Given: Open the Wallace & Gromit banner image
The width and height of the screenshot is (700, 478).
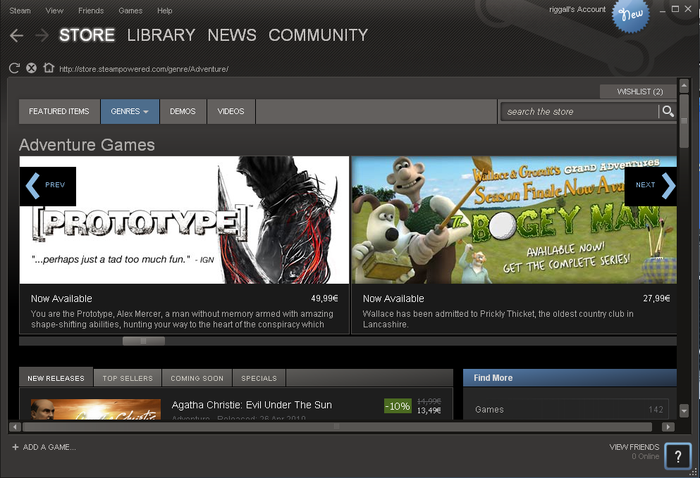Looking at the screenshot, I should (x=514, y=220).
